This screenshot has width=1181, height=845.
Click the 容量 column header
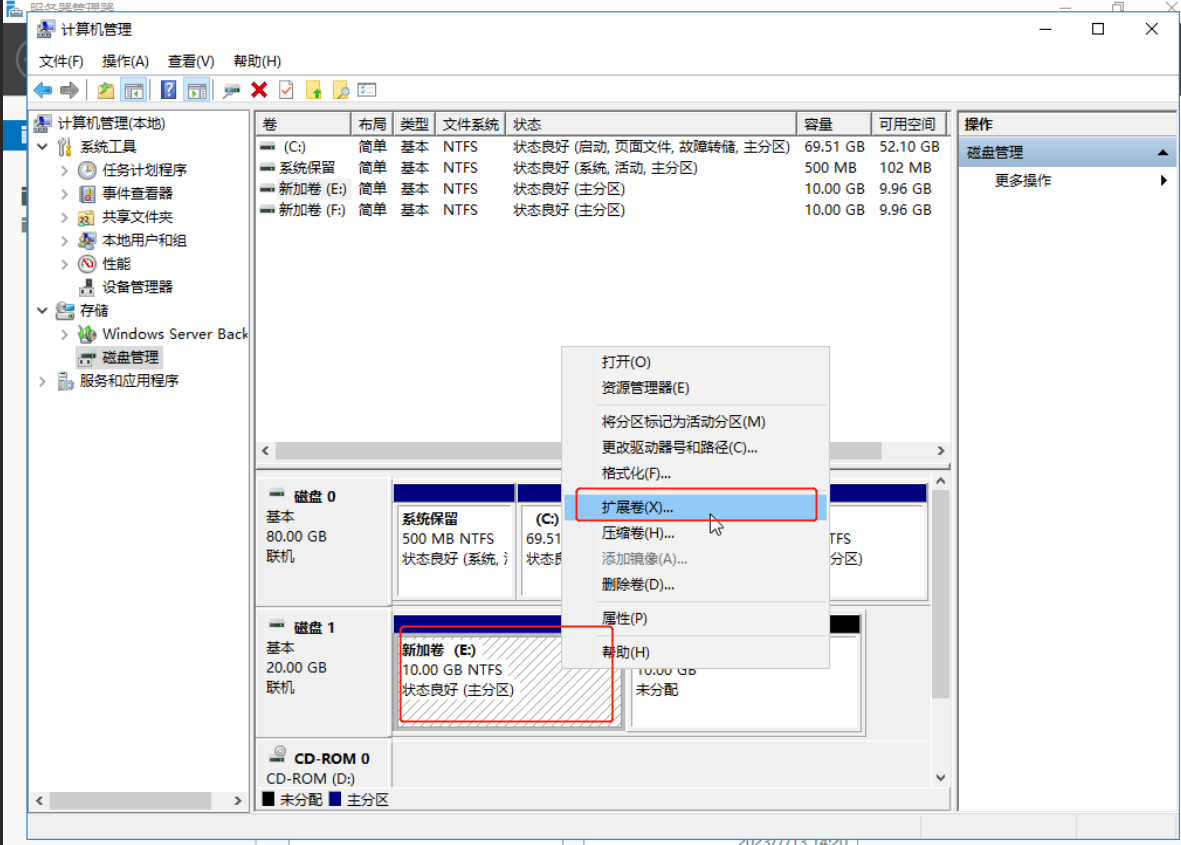point(818,124)
